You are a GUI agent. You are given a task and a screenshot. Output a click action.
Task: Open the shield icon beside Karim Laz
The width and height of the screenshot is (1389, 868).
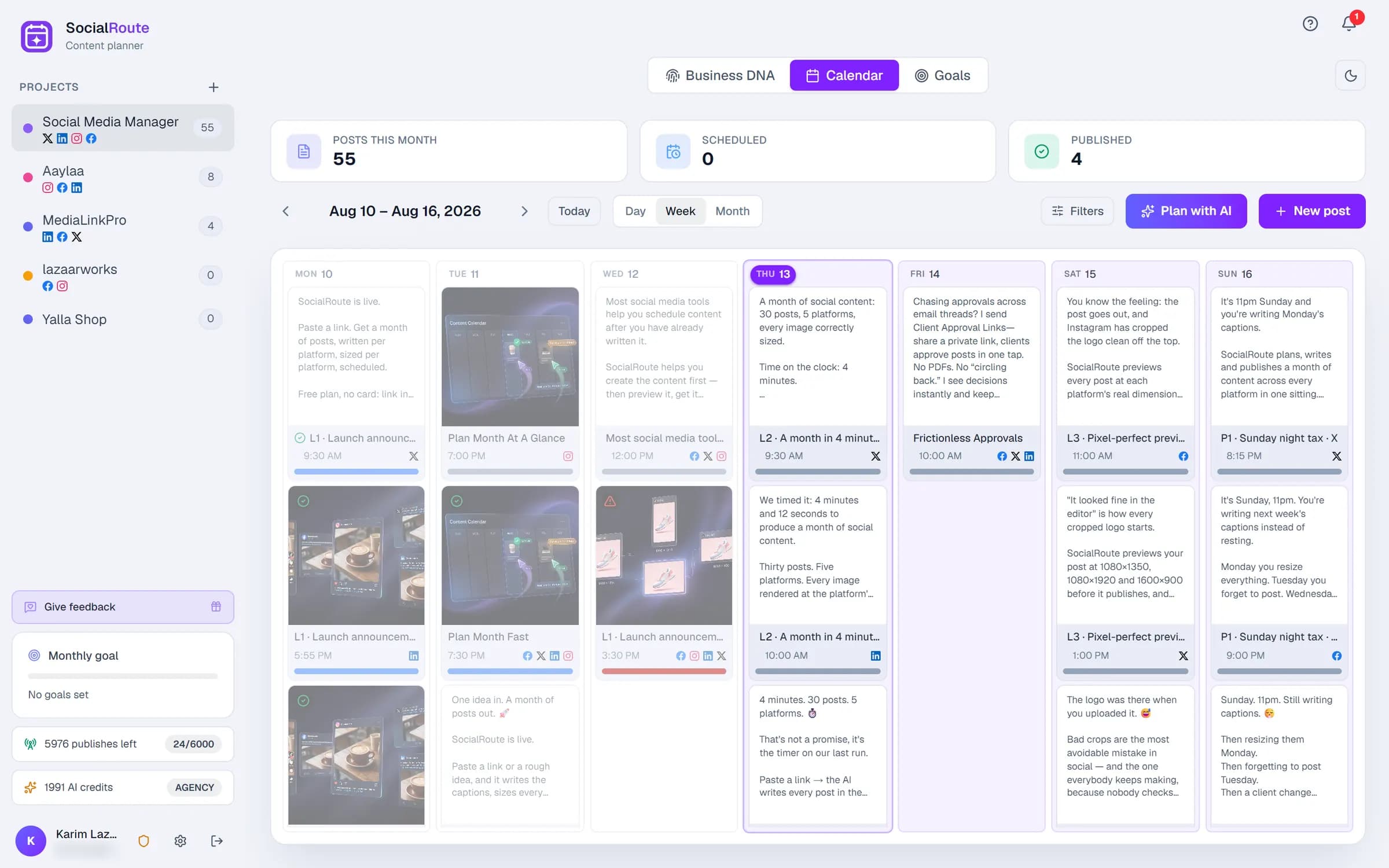(x=144, y=841)
